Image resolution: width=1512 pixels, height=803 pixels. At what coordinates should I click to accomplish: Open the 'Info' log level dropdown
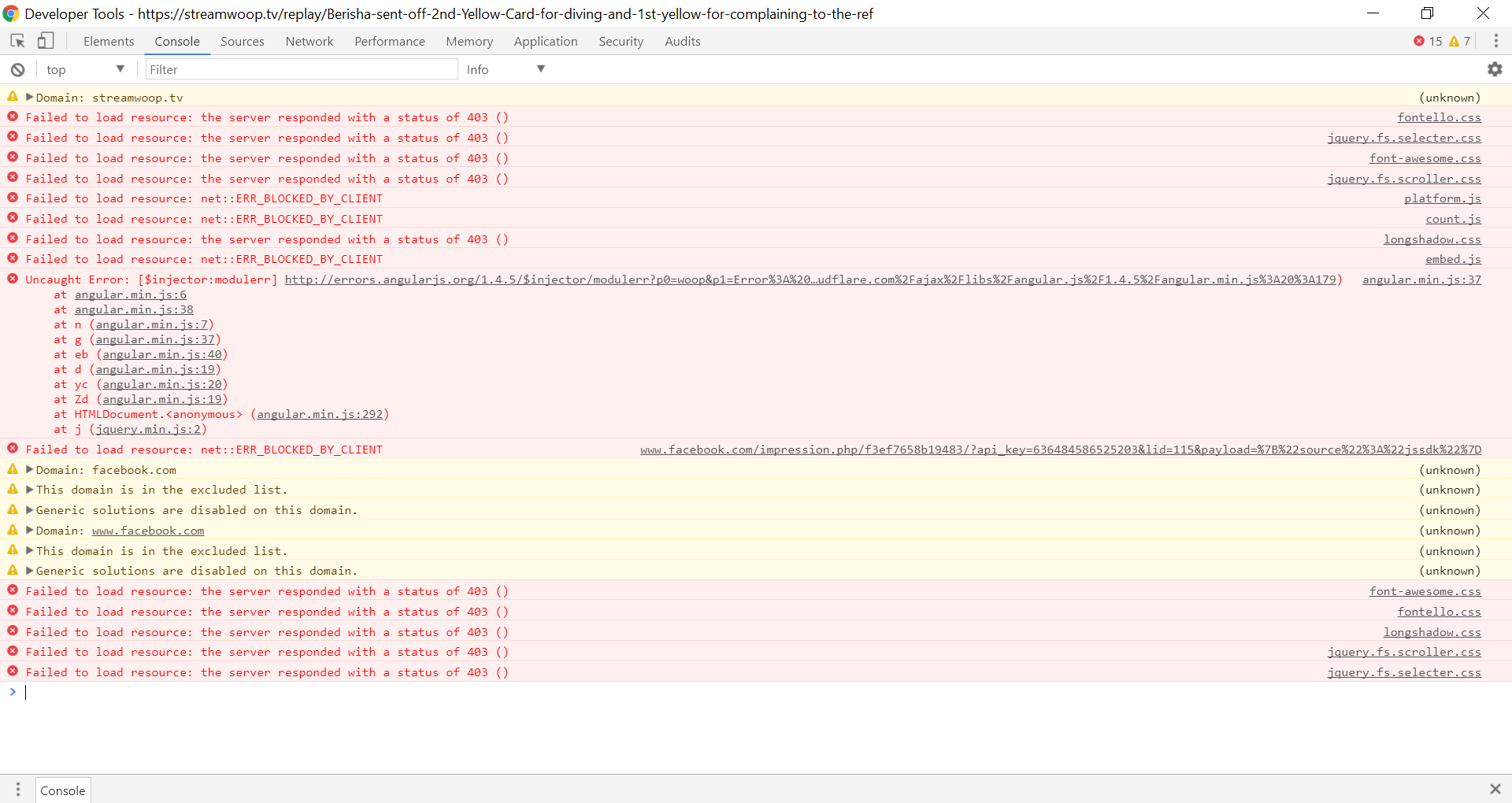coord(504,69)
